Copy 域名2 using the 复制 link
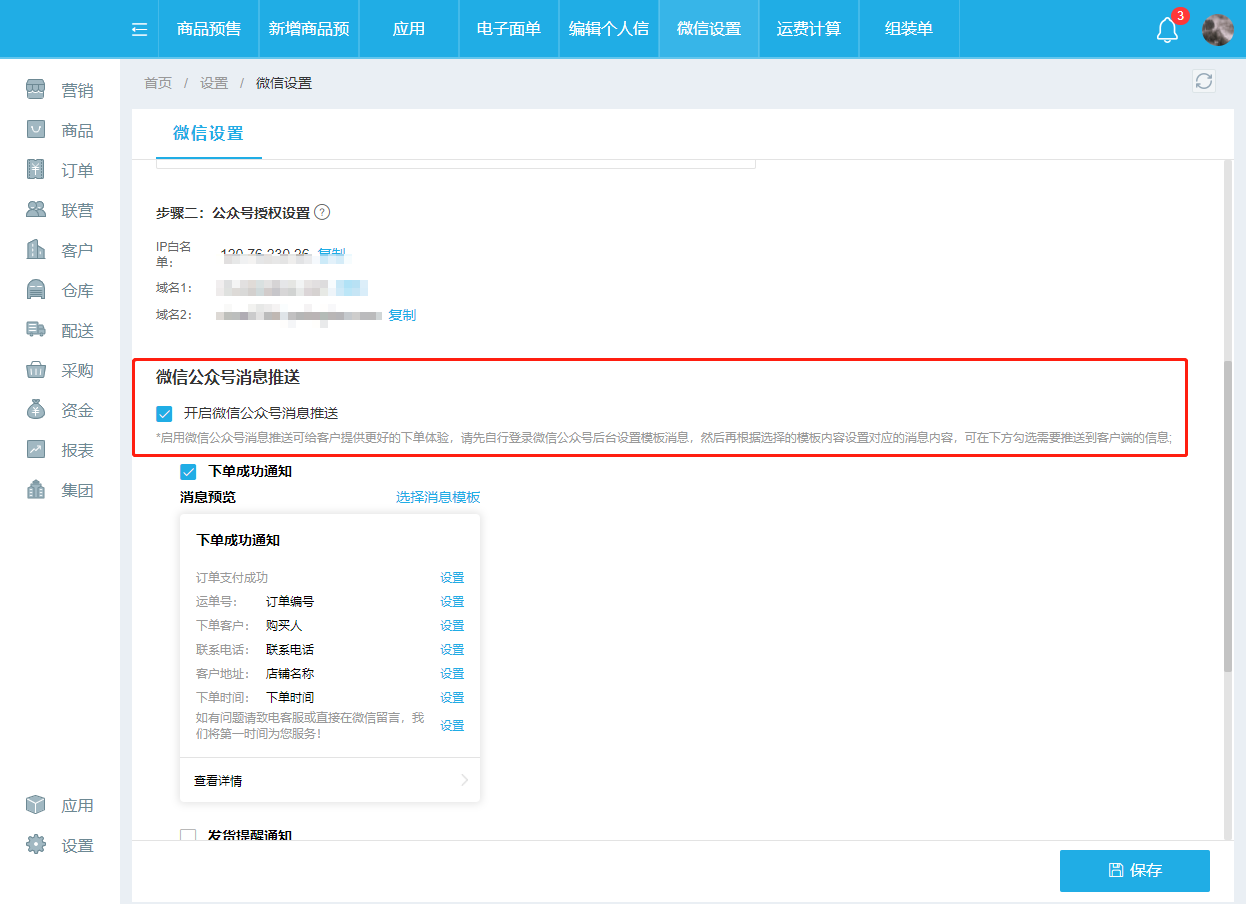 coord(402,315)
